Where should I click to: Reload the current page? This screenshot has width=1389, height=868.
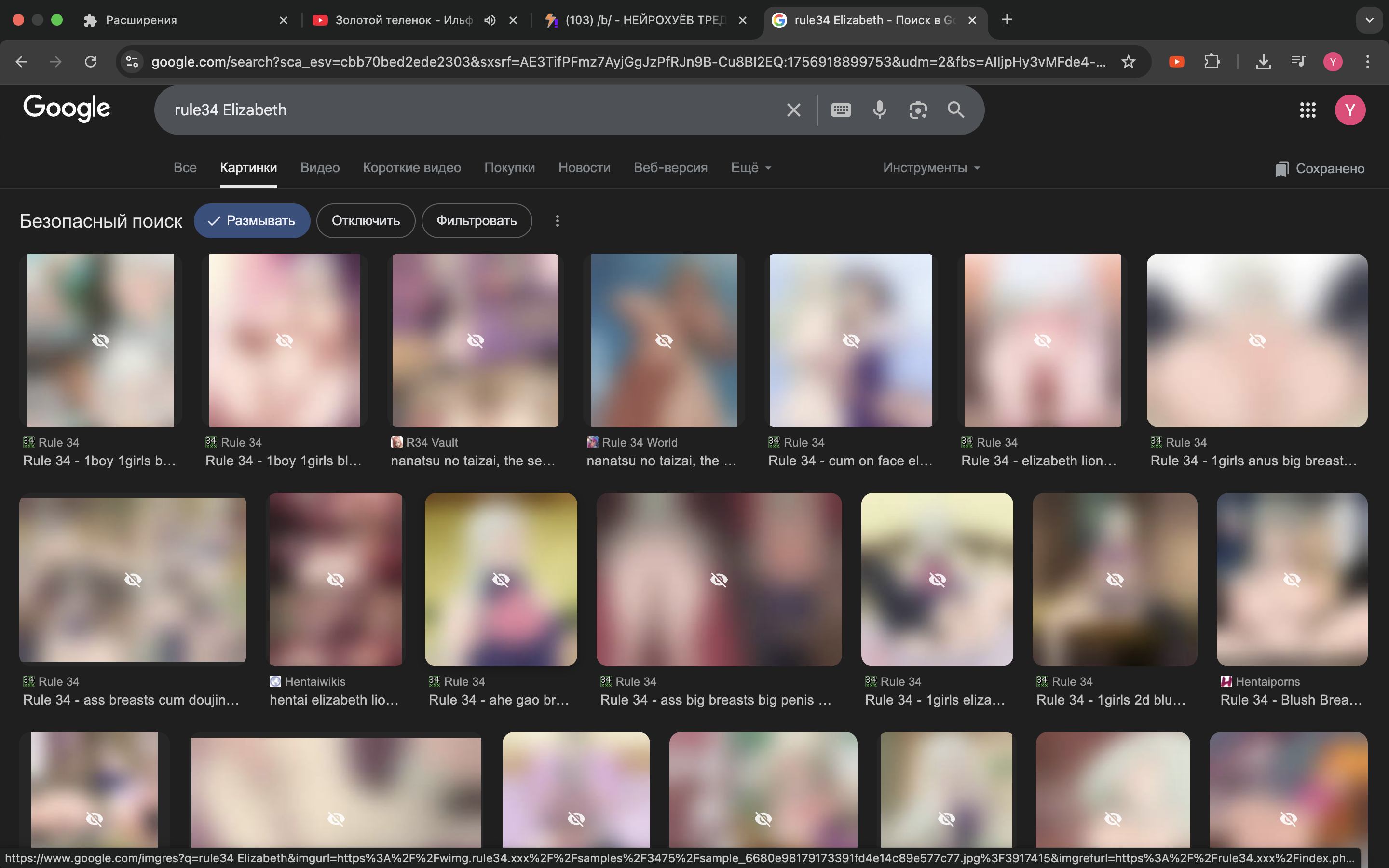point(91,61)
